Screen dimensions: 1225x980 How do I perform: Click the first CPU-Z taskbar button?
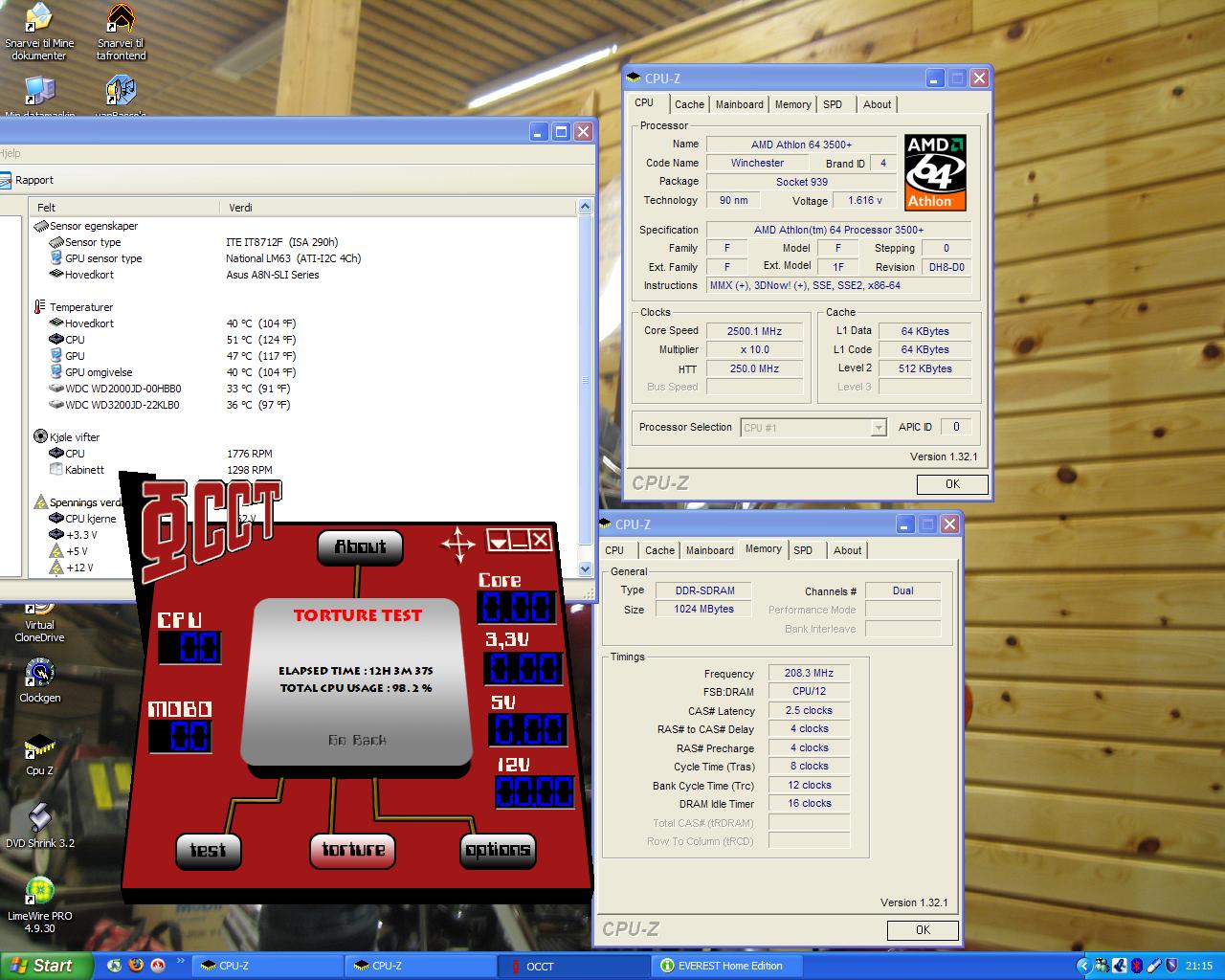pos(268,966)
